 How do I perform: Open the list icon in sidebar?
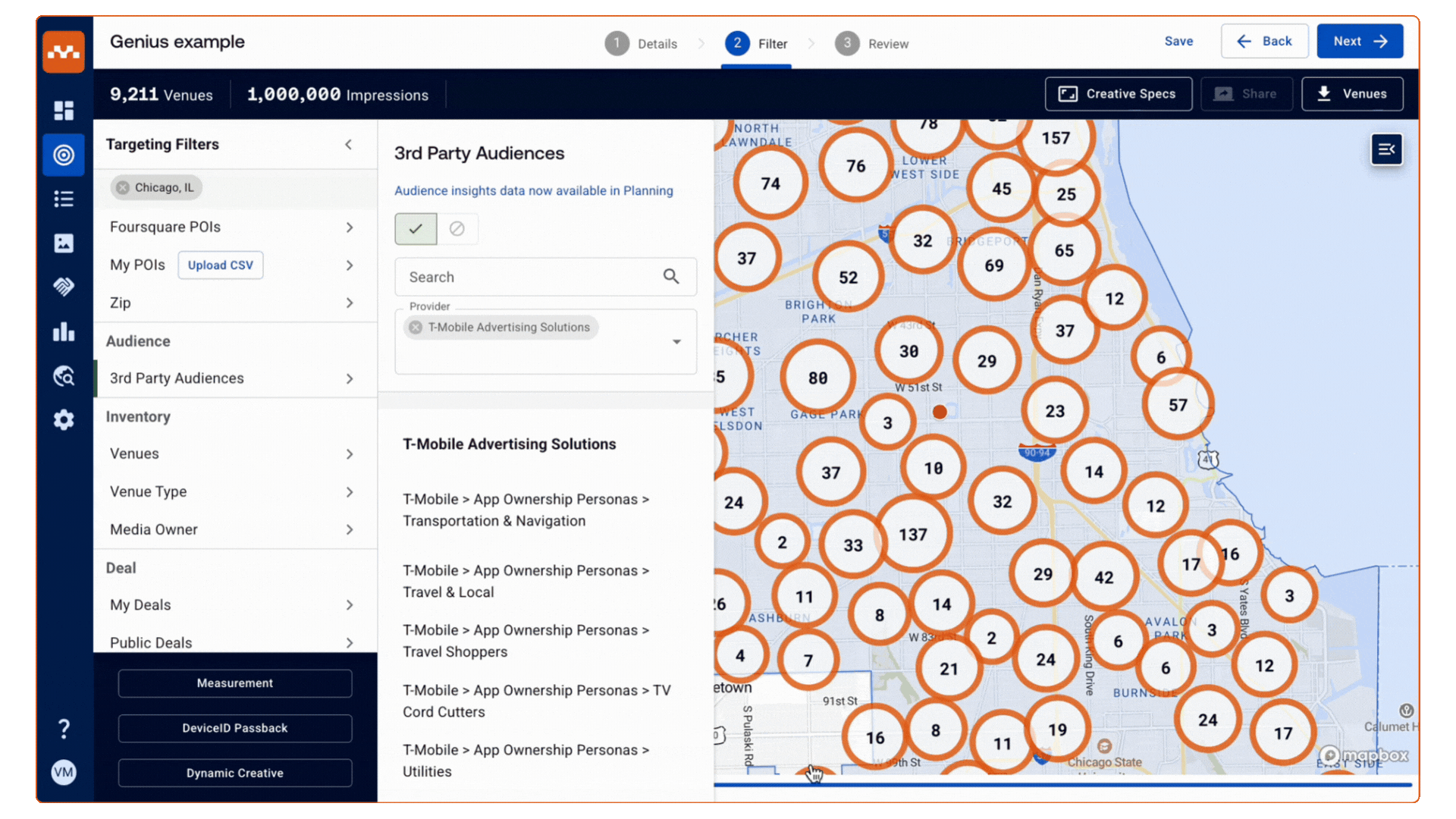(64, 199)
